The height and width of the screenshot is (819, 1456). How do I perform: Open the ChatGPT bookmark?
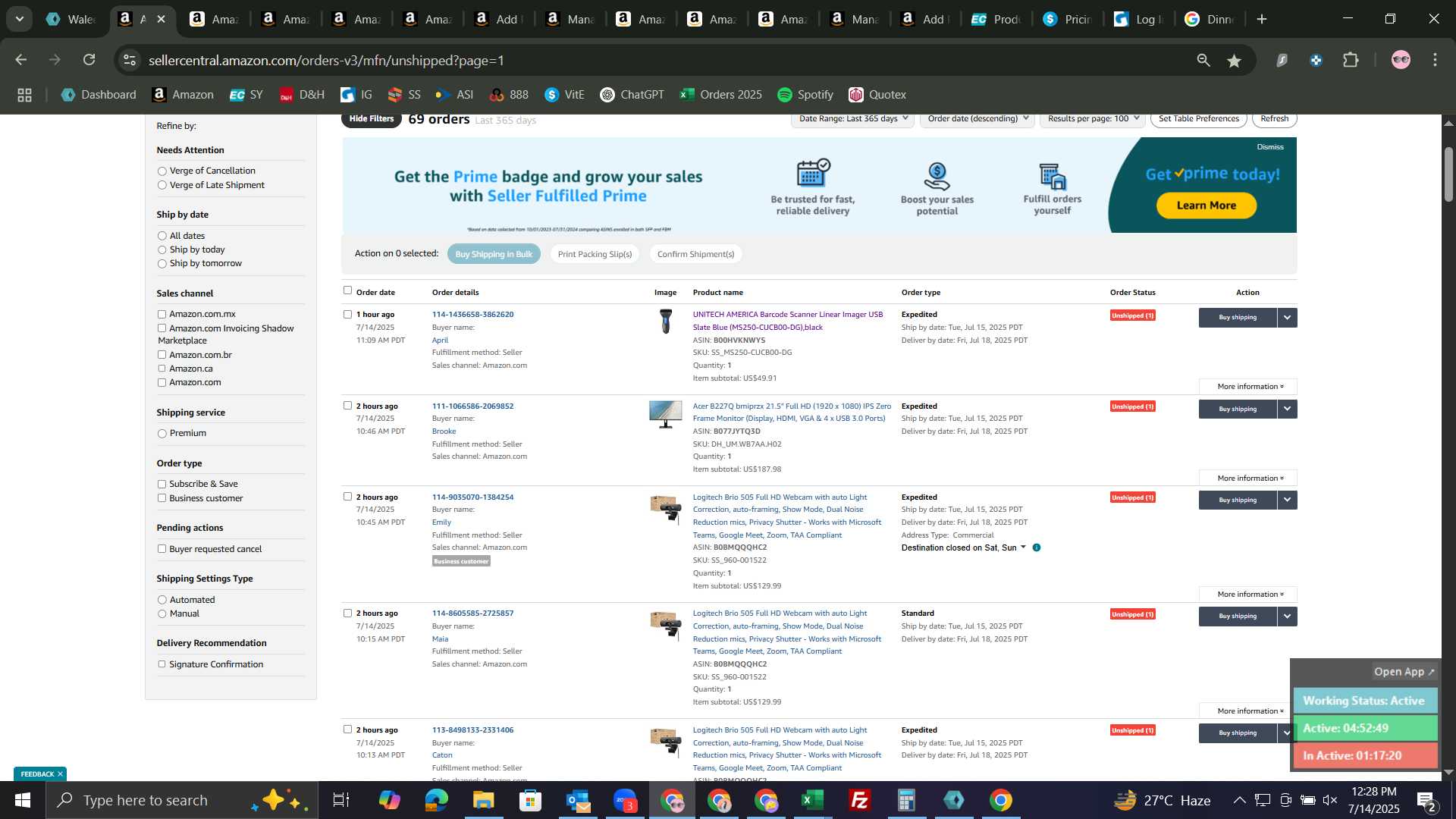632,95
